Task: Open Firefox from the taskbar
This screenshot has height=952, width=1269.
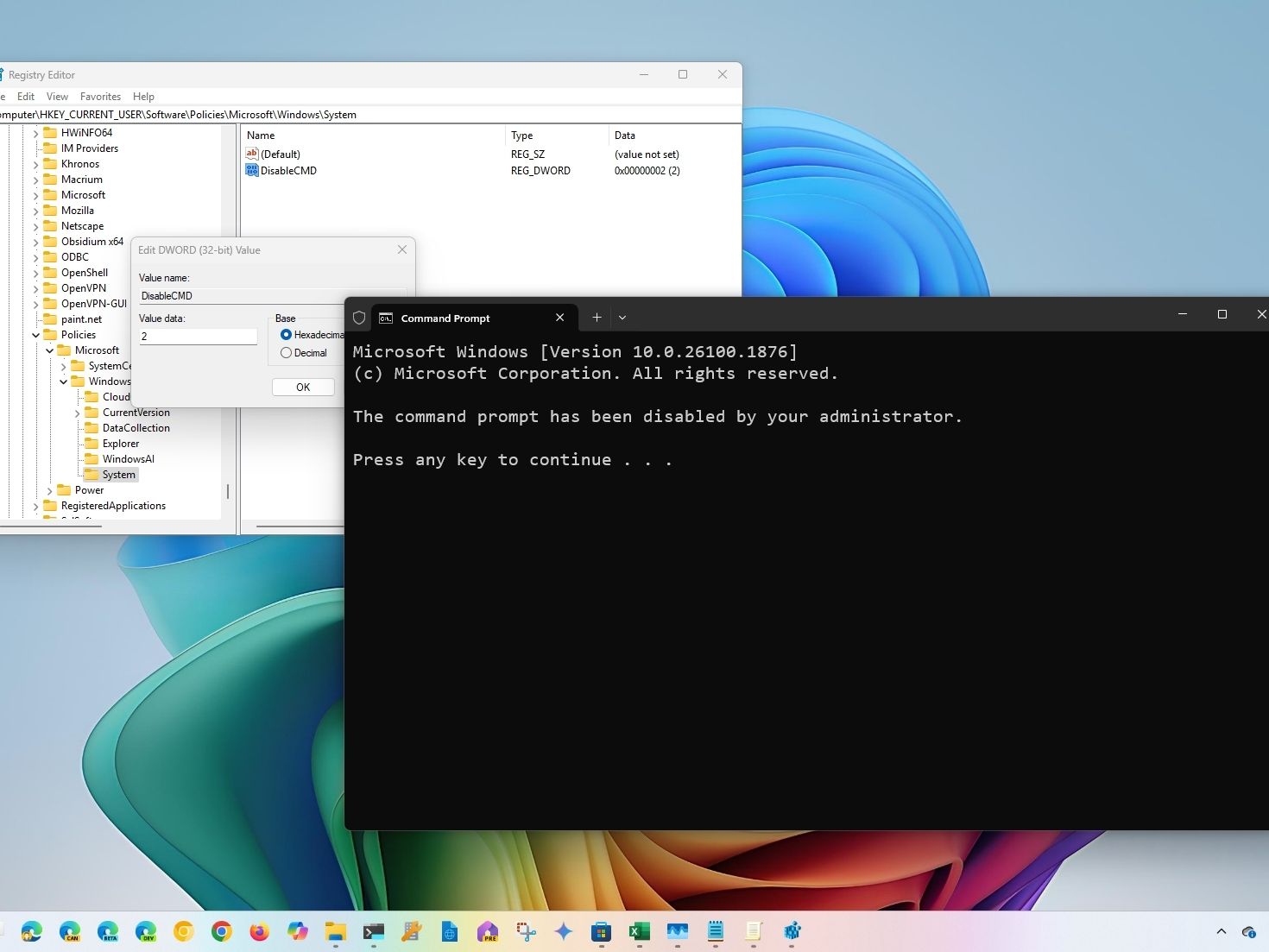Action: point(259,931)
